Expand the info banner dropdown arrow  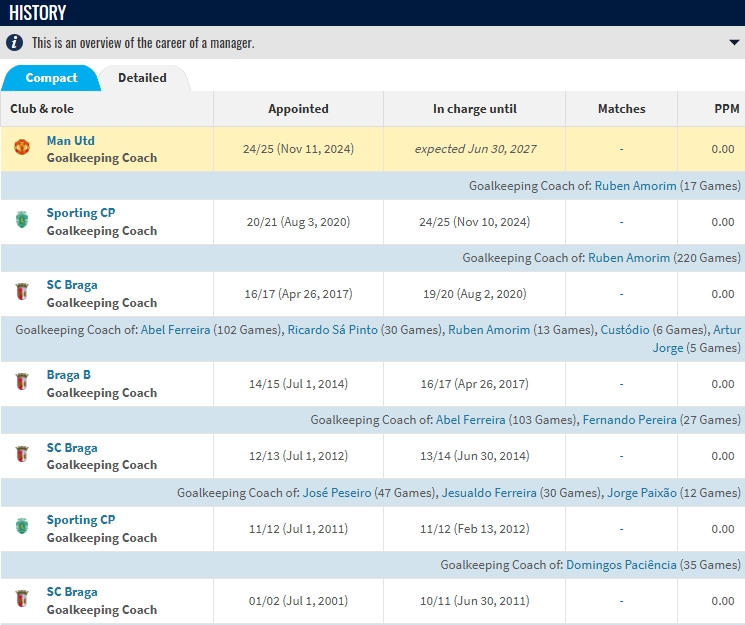click(x=734, y=43)
